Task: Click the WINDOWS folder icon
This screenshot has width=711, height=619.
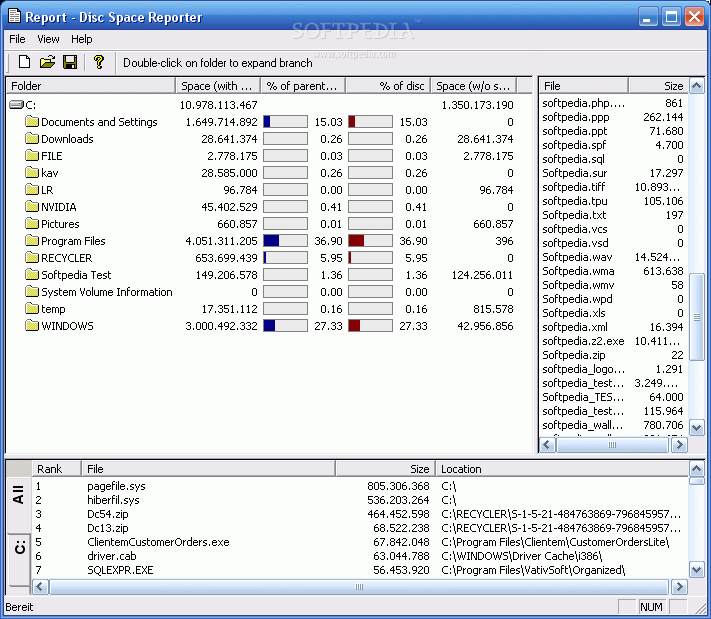Action: [x=32, y=326]
